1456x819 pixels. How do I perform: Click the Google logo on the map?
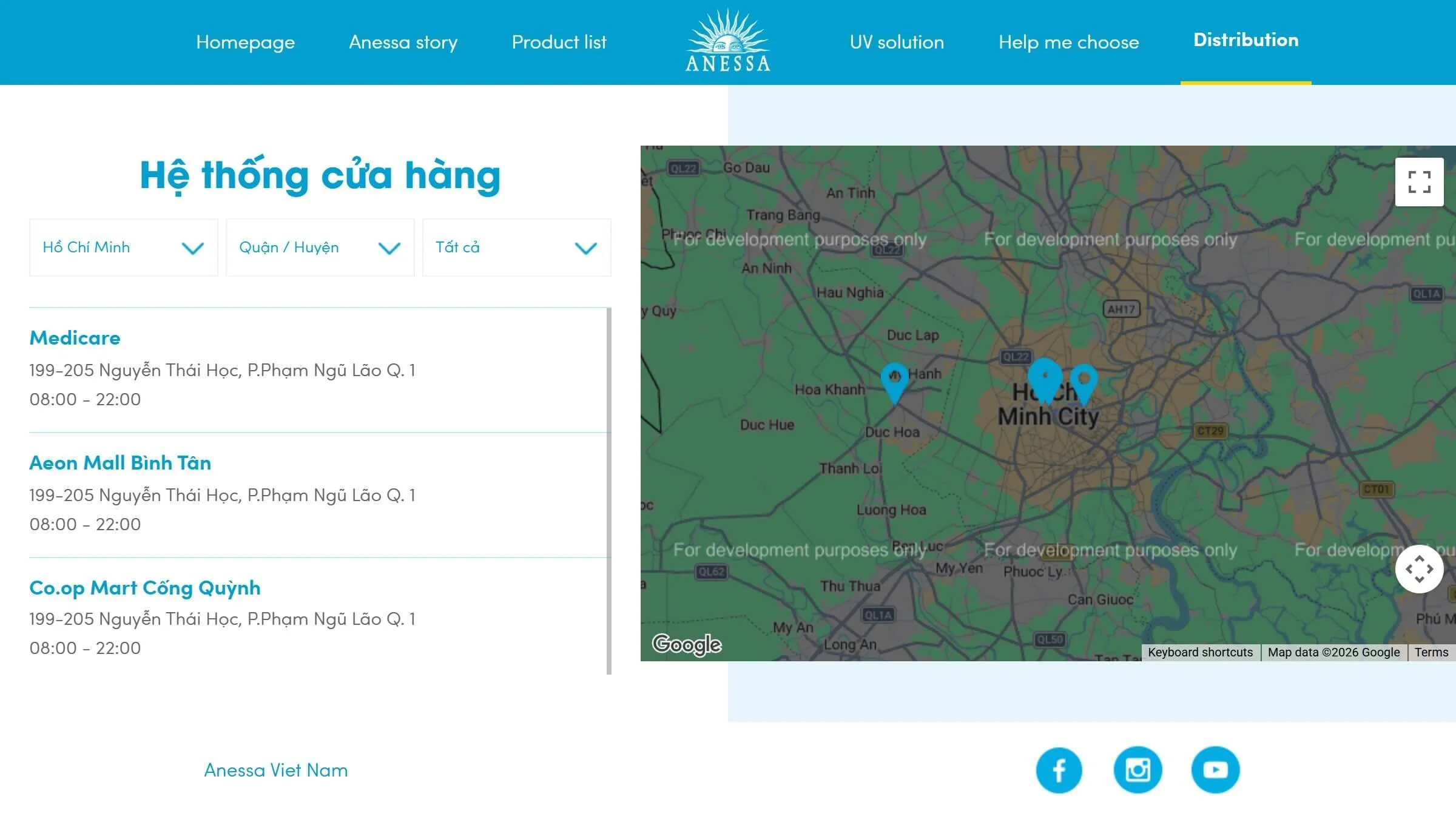click(x=687, y=644)
